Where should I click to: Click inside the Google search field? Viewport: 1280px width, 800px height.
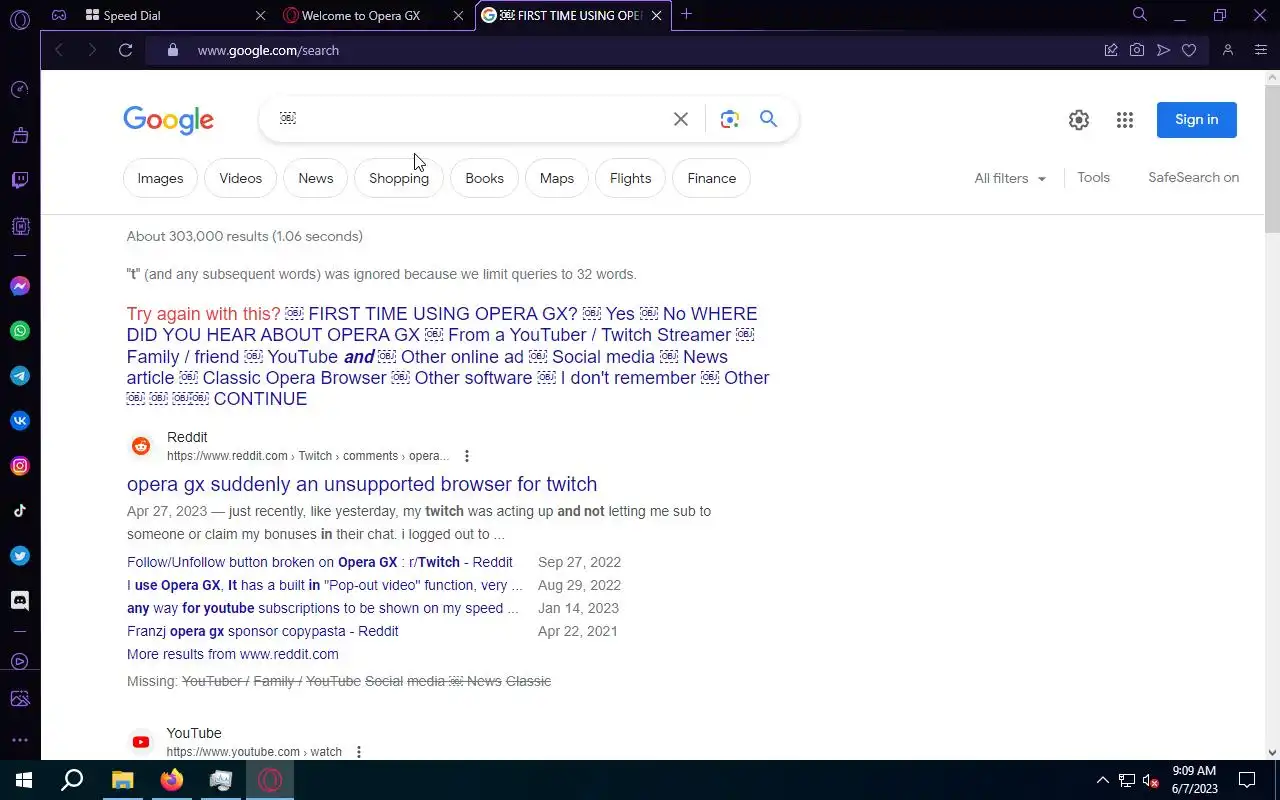[470, 119]
